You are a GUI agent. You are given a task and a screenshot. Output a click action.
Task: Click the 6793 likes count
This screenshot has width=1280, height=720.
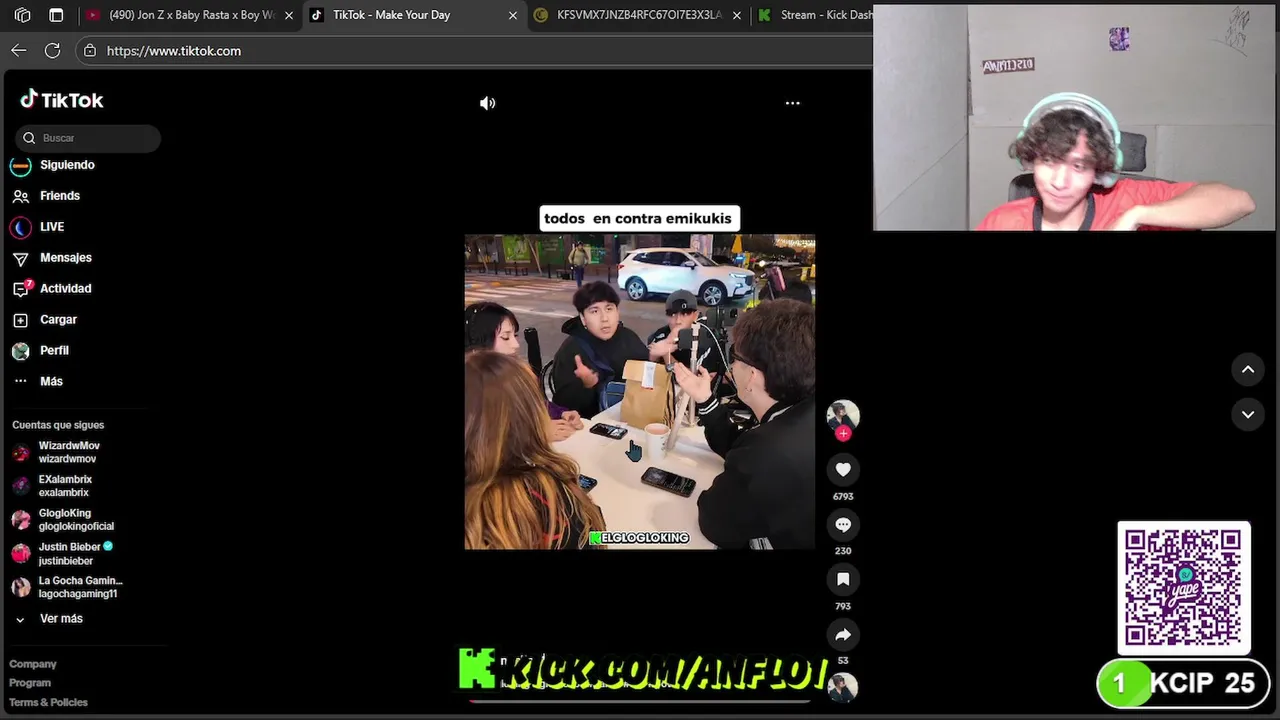tap(843, 496)
